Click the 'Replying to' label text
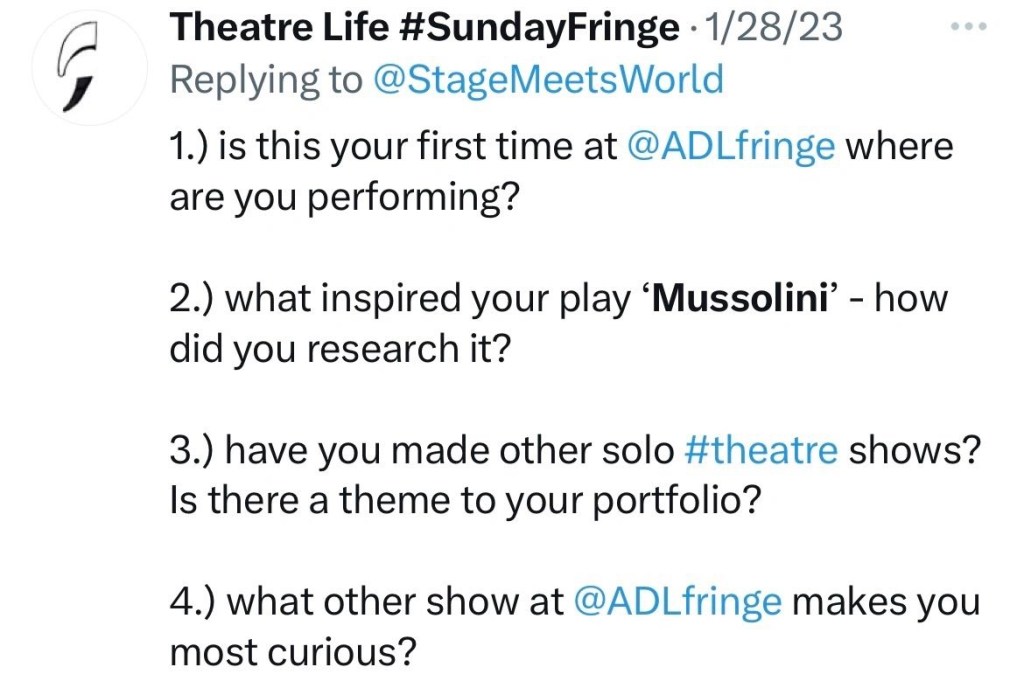This screenshot has width=1024, height=681. pos(267,79)
